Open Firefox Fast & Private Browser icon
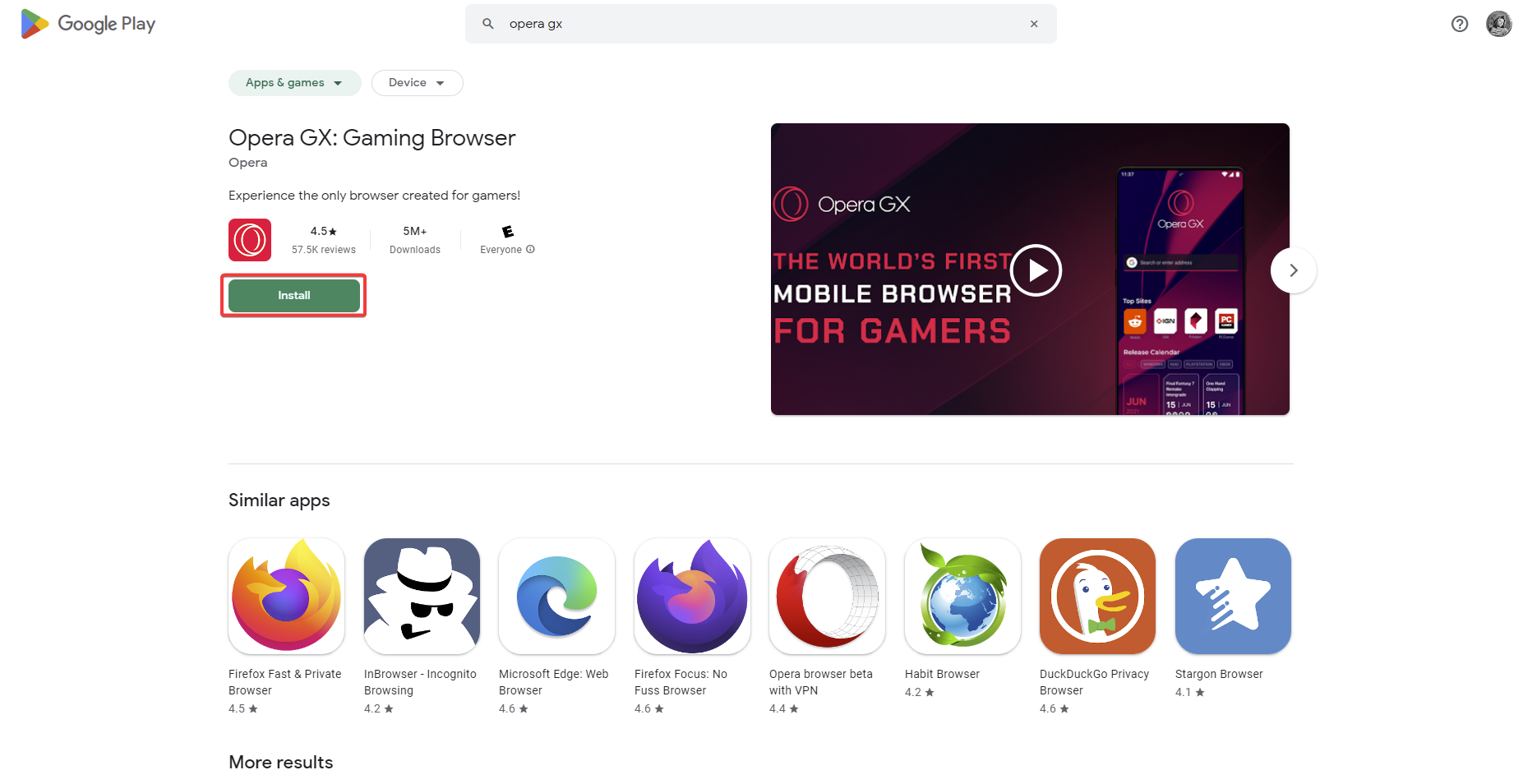 coord(287,596)
